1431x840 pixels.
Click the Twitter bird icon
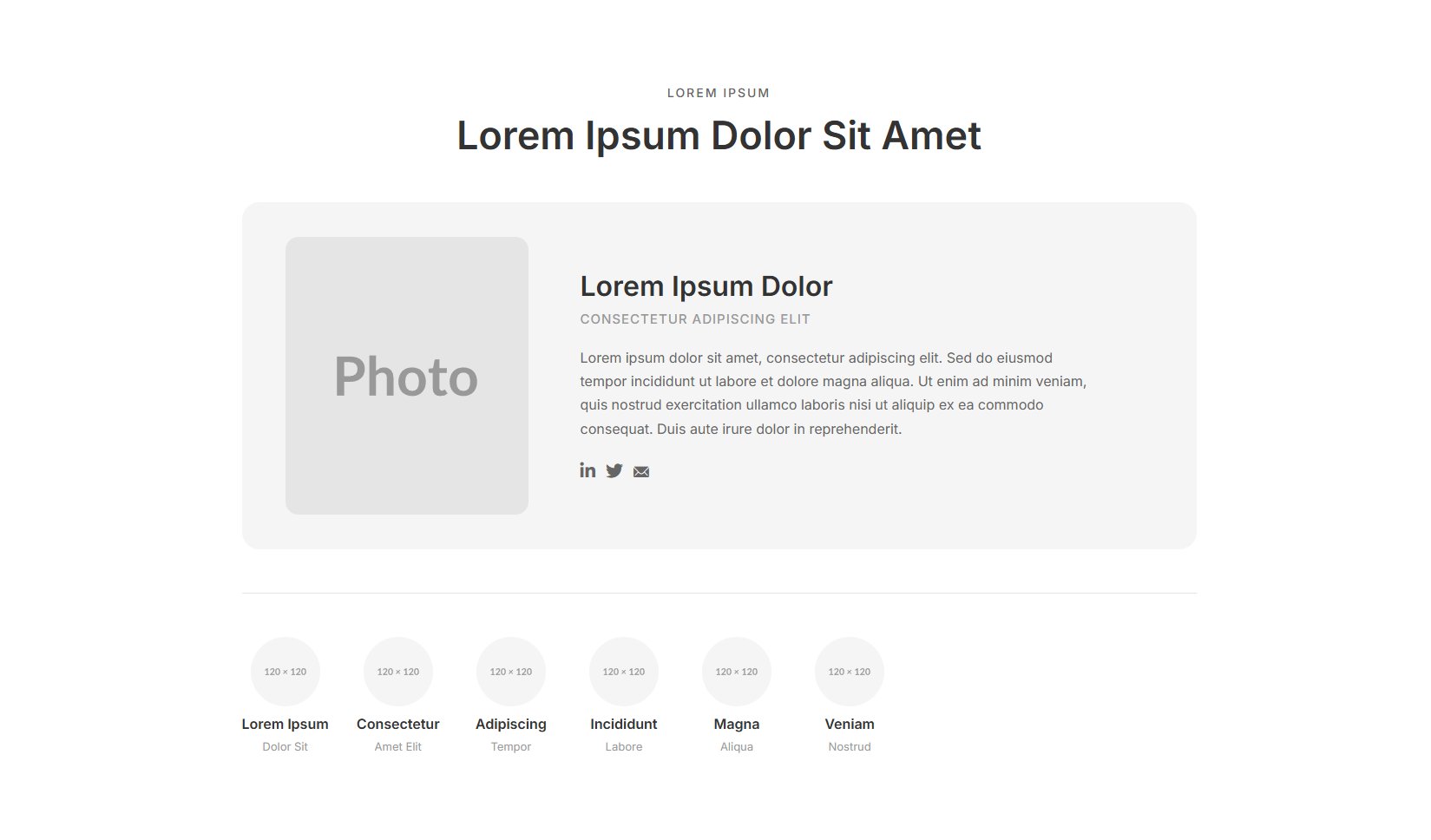[x=614, y=471]
